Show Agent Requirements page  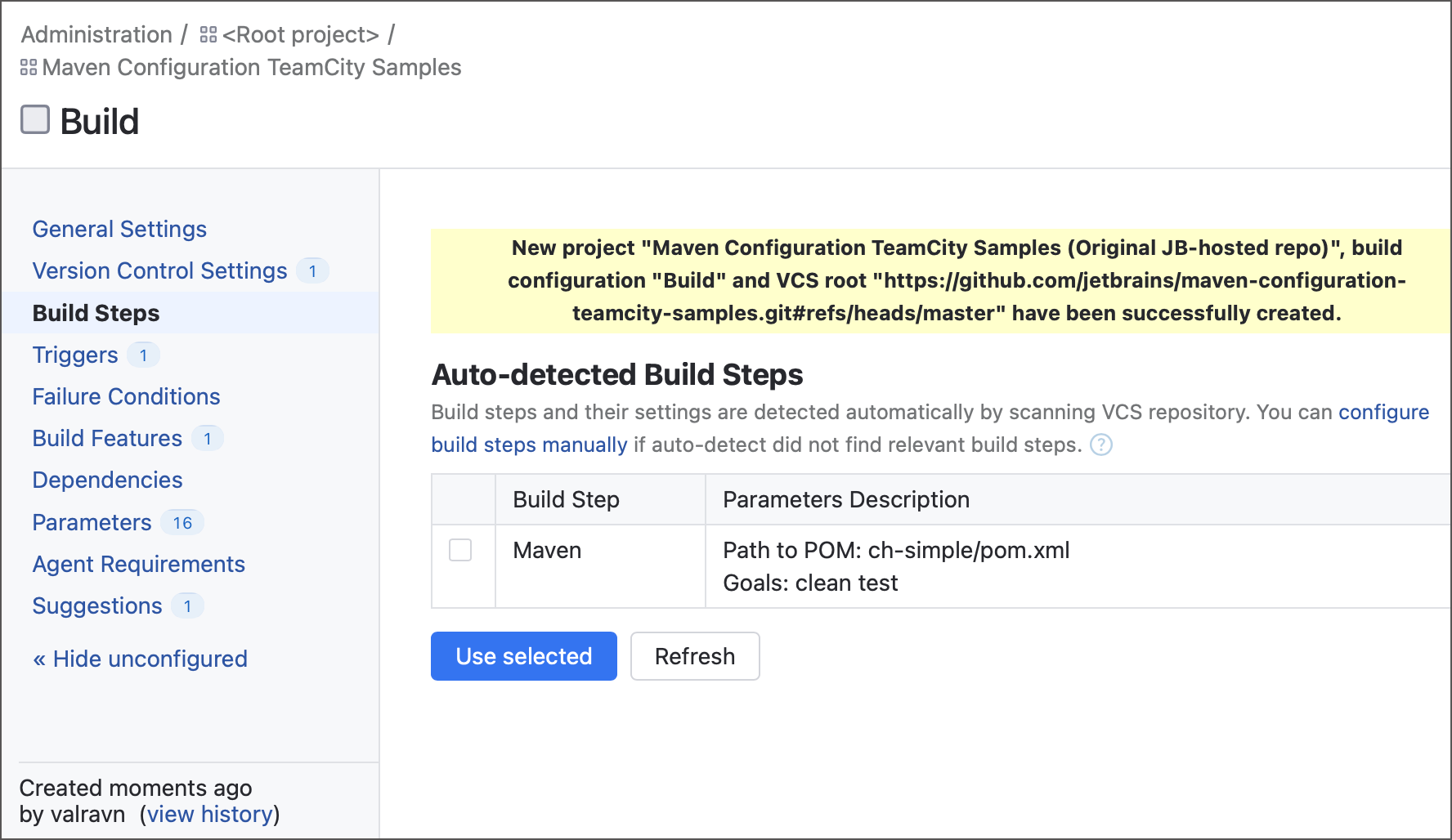[x=138, y=564]
